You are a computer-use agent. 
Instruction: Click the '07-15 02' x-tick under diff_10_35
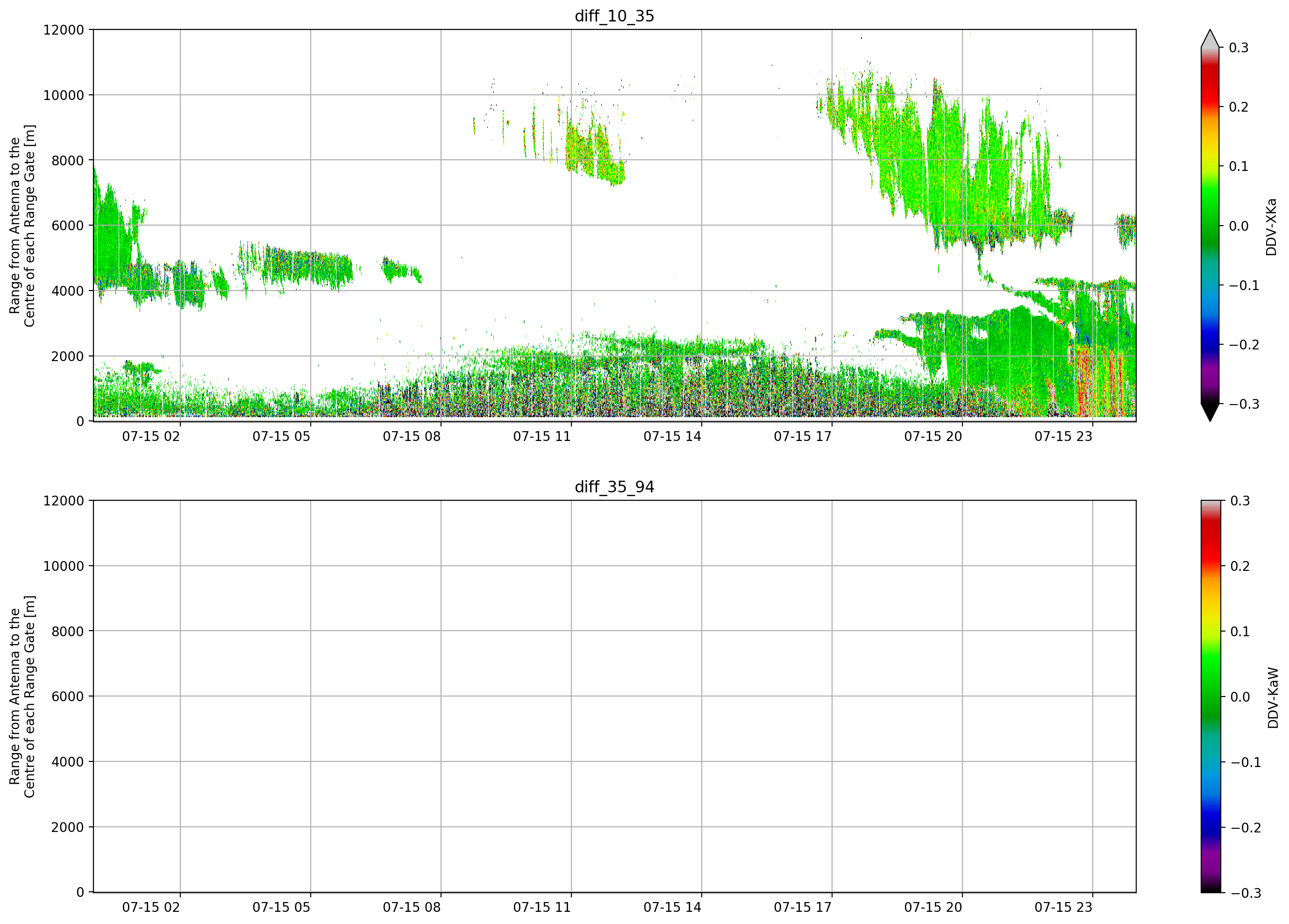click(151, 436)
